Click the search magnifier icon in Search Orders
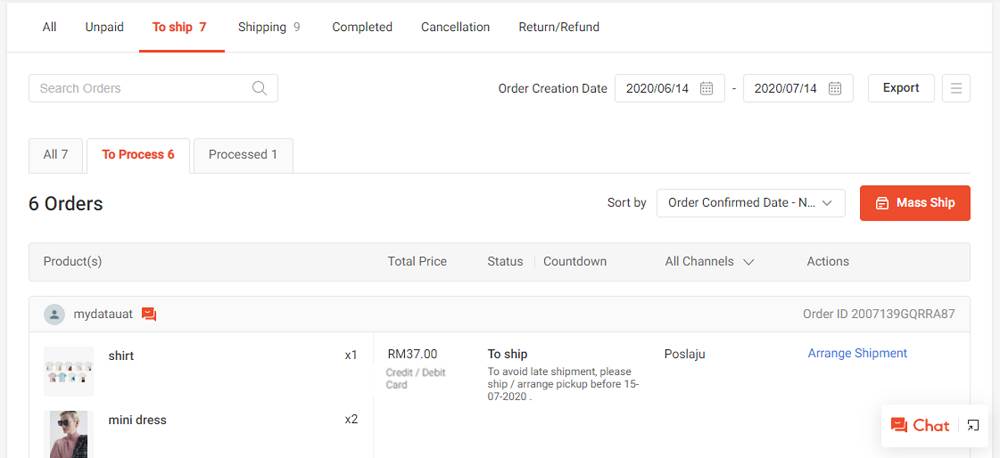1000x458 pixels. pyautogui.click(x=259, y=88)
